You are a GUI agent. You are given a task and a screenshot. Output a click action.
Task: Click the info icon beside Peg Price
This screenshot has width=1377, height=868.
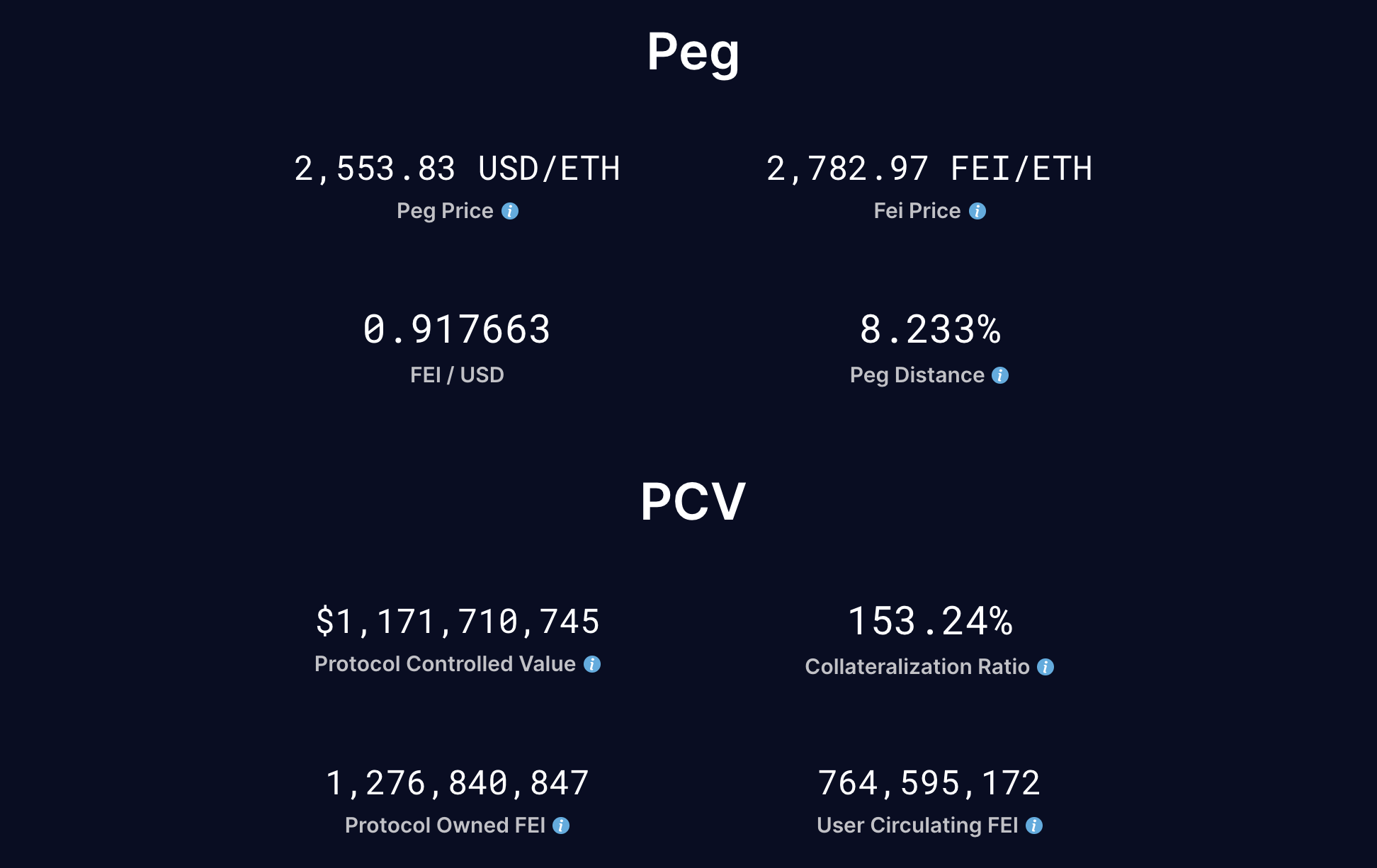point(510,211)
